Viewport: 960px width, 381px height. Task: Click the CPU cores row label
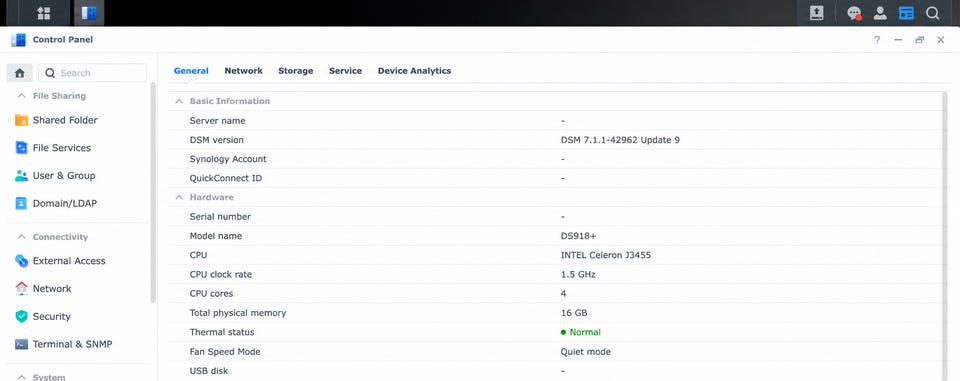(x=211, y=293)
